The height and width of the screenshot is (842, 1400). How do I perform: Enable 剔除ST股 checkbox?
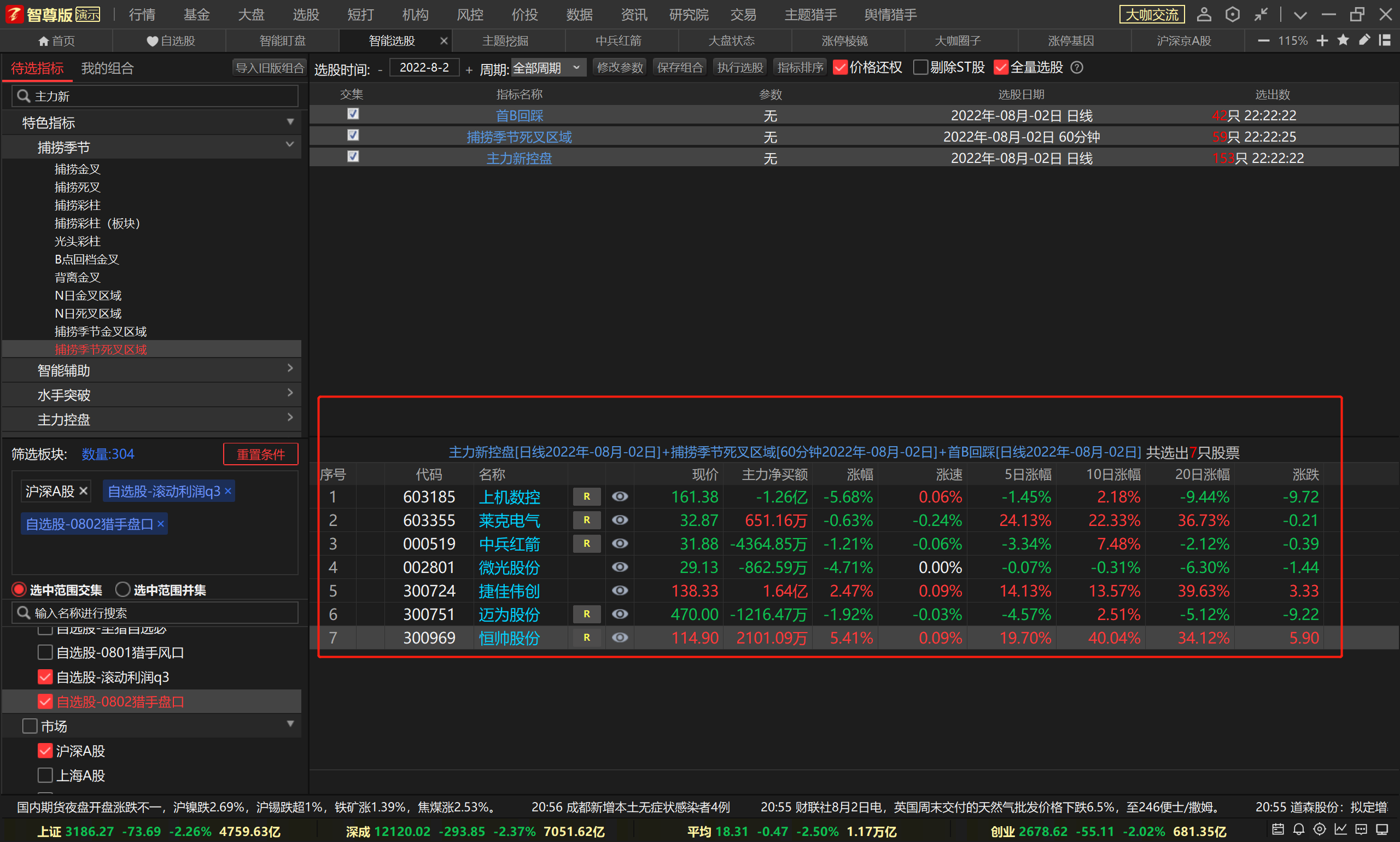tap(920, 67)
